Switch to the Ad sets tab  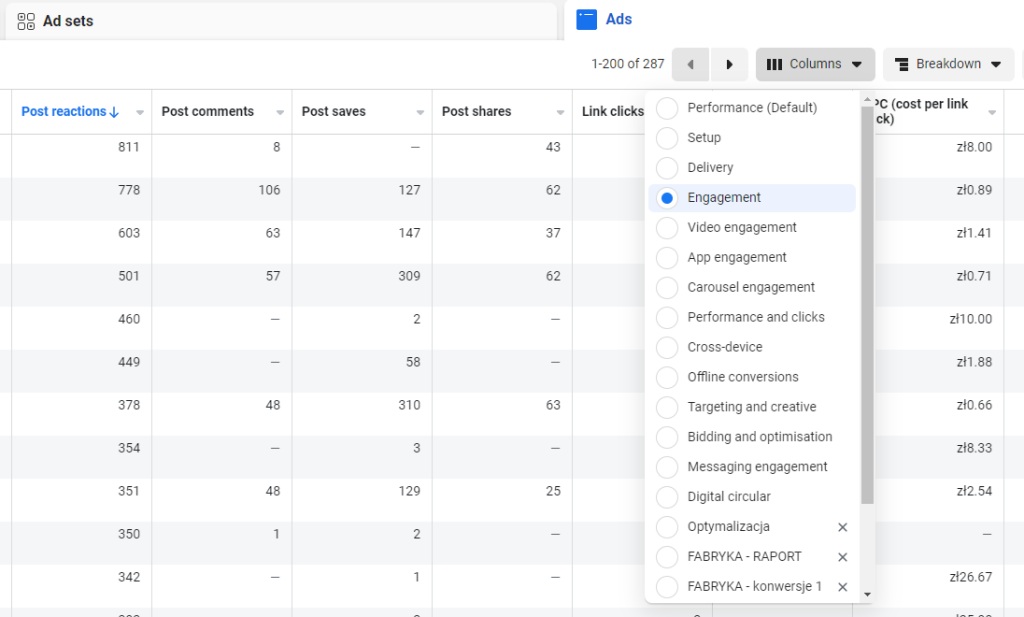click(x=281, y=21)
